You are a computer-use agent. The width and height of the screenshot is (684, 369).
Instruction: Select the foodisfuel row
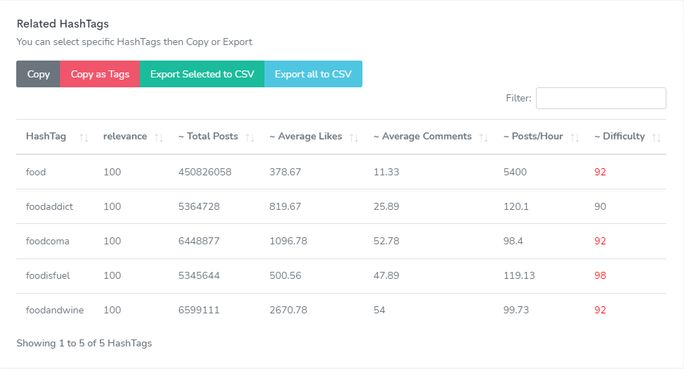pos(341,276)
